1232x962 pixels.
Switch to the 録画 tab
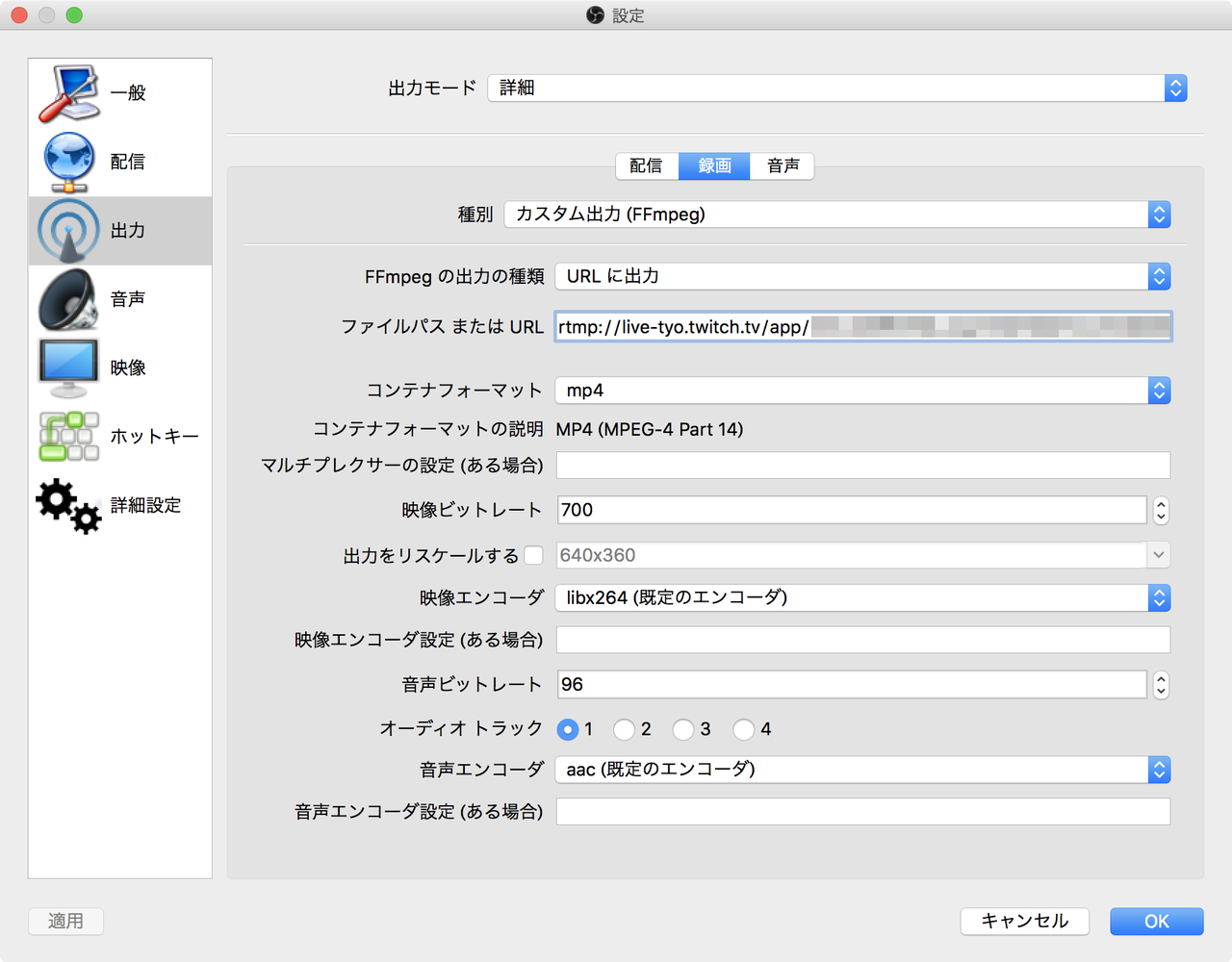715,166
